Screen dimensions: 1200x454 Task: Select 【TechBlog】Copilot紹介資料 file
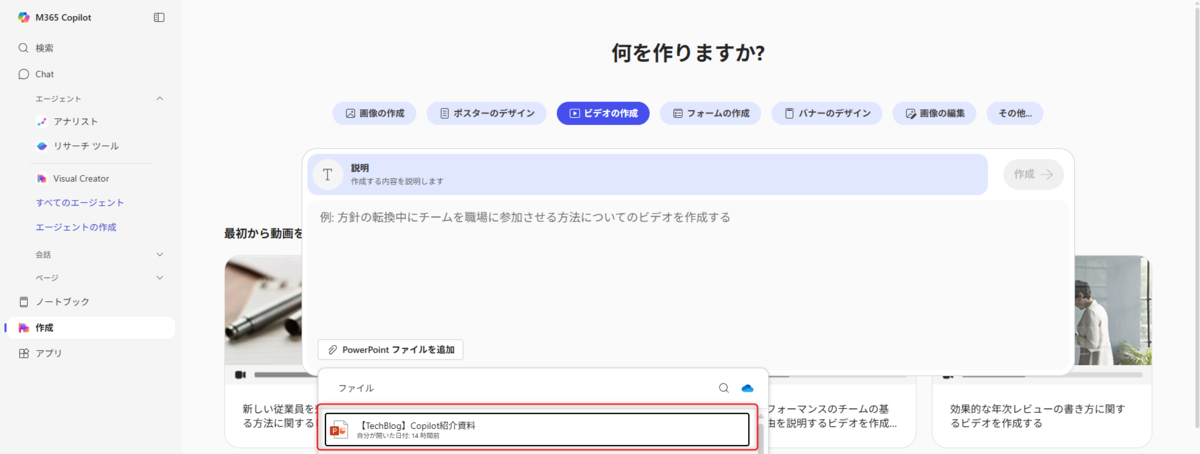[537, 430]
